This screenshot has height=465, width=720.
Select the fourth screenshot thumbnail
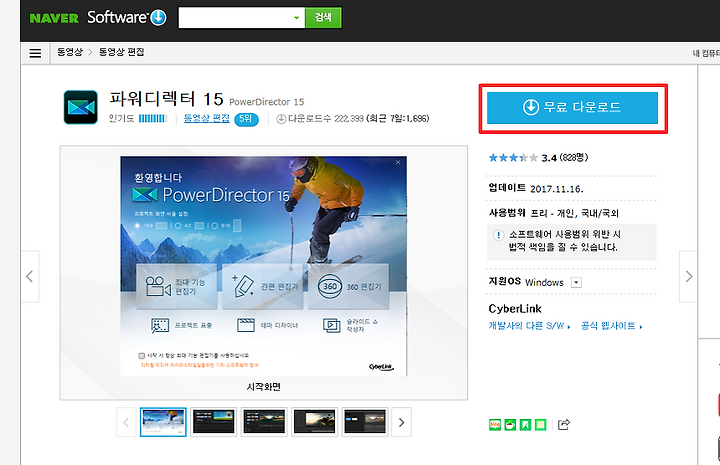[x=315, y=422]
